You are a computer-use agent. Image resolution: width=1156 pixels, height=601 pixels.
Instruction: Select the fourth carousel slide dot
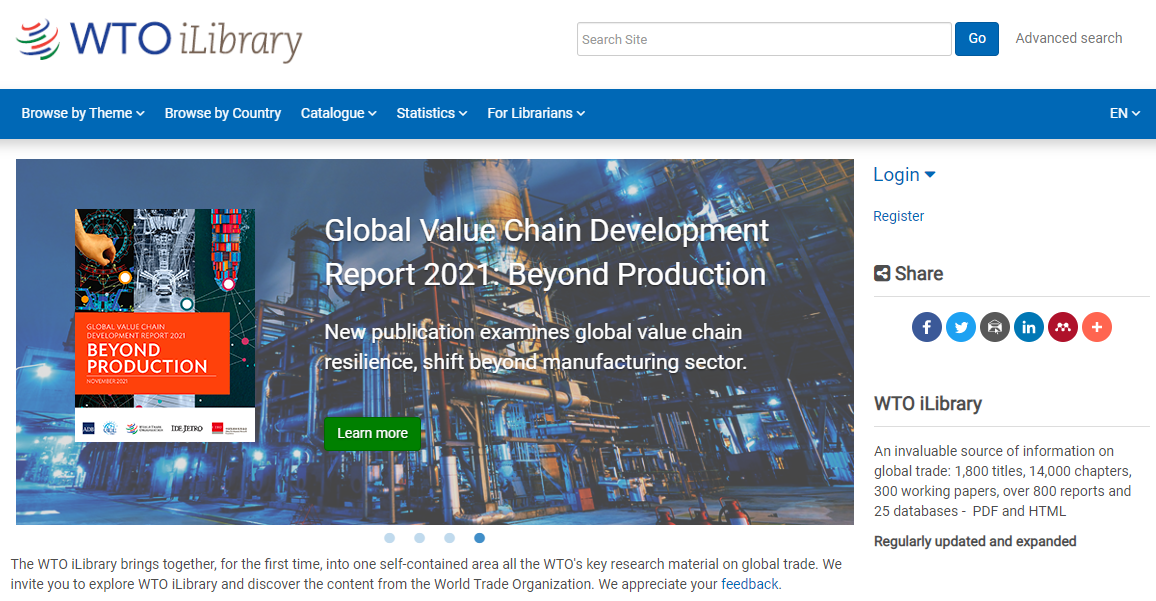[x=479, y=538]
